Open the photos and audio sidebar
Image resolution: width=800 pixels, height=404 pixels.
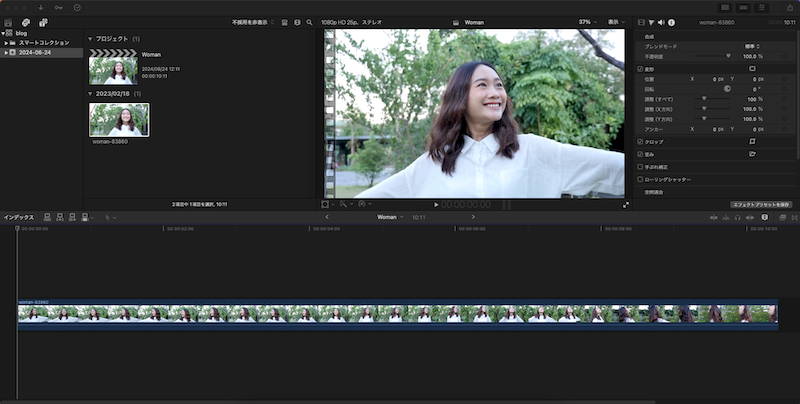(x=26, y=22)
